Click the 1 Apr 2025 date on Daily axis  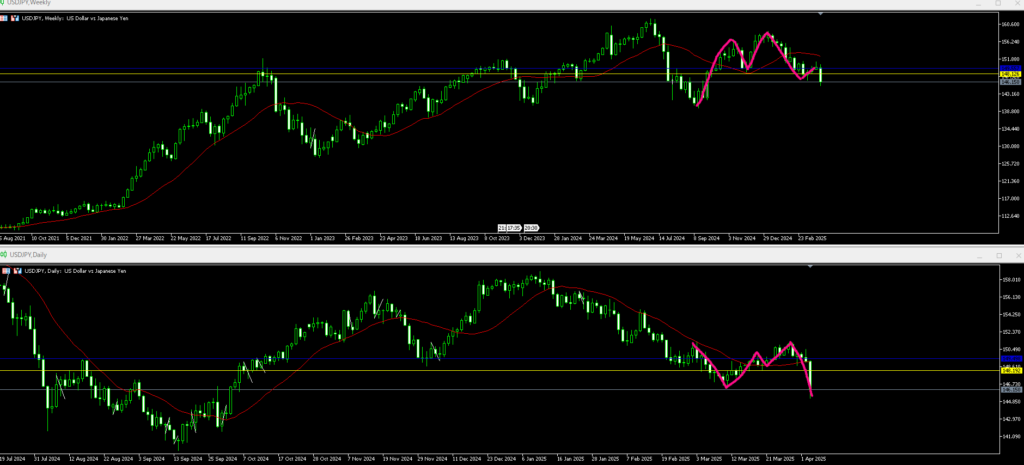point(815,458)
